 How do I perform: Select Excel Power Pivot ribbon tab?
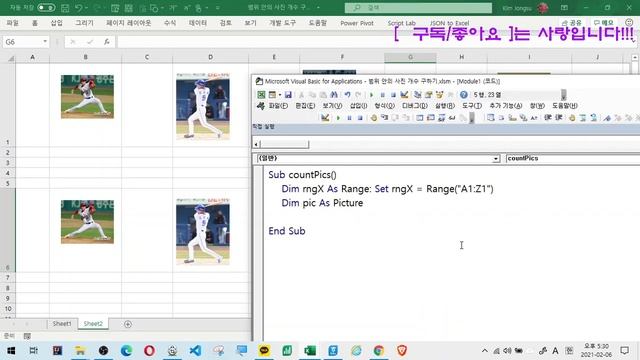pos(357,23)
